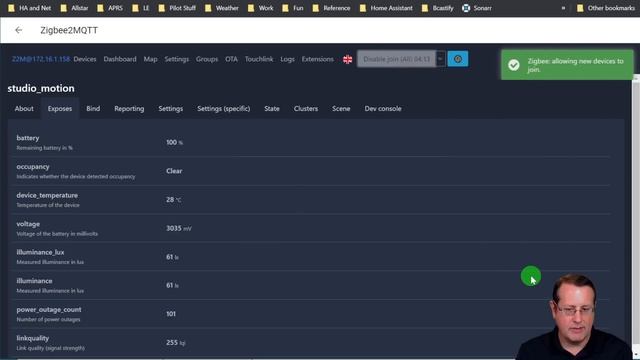Open the HA and Net bookmark folder
This screenshot has width=640, height=360.
pyautogui.click(x=30, y=8)
